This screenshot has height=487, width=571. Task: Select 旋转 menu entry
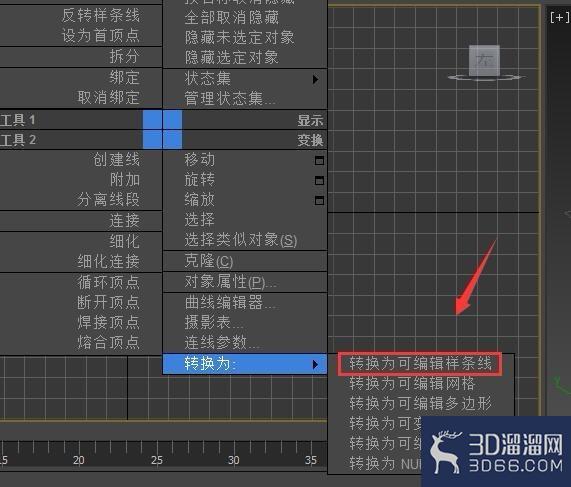(200, 180)
